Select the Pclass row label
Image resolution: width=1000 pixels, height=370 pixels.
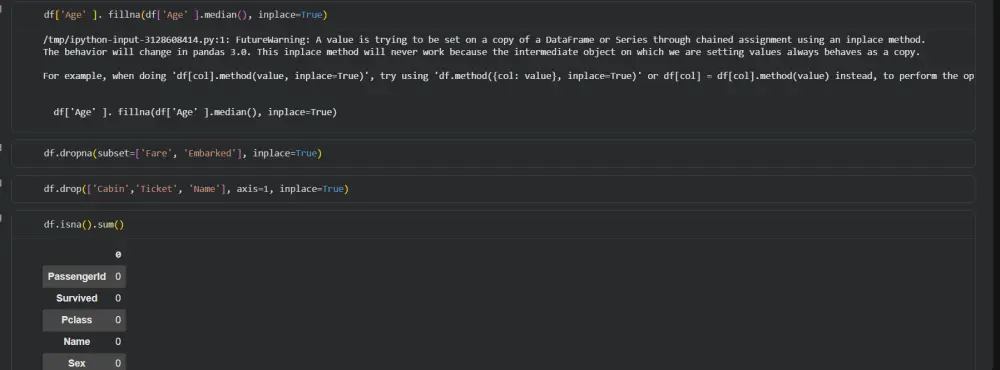pyautogui.click(x=77, y=320)
